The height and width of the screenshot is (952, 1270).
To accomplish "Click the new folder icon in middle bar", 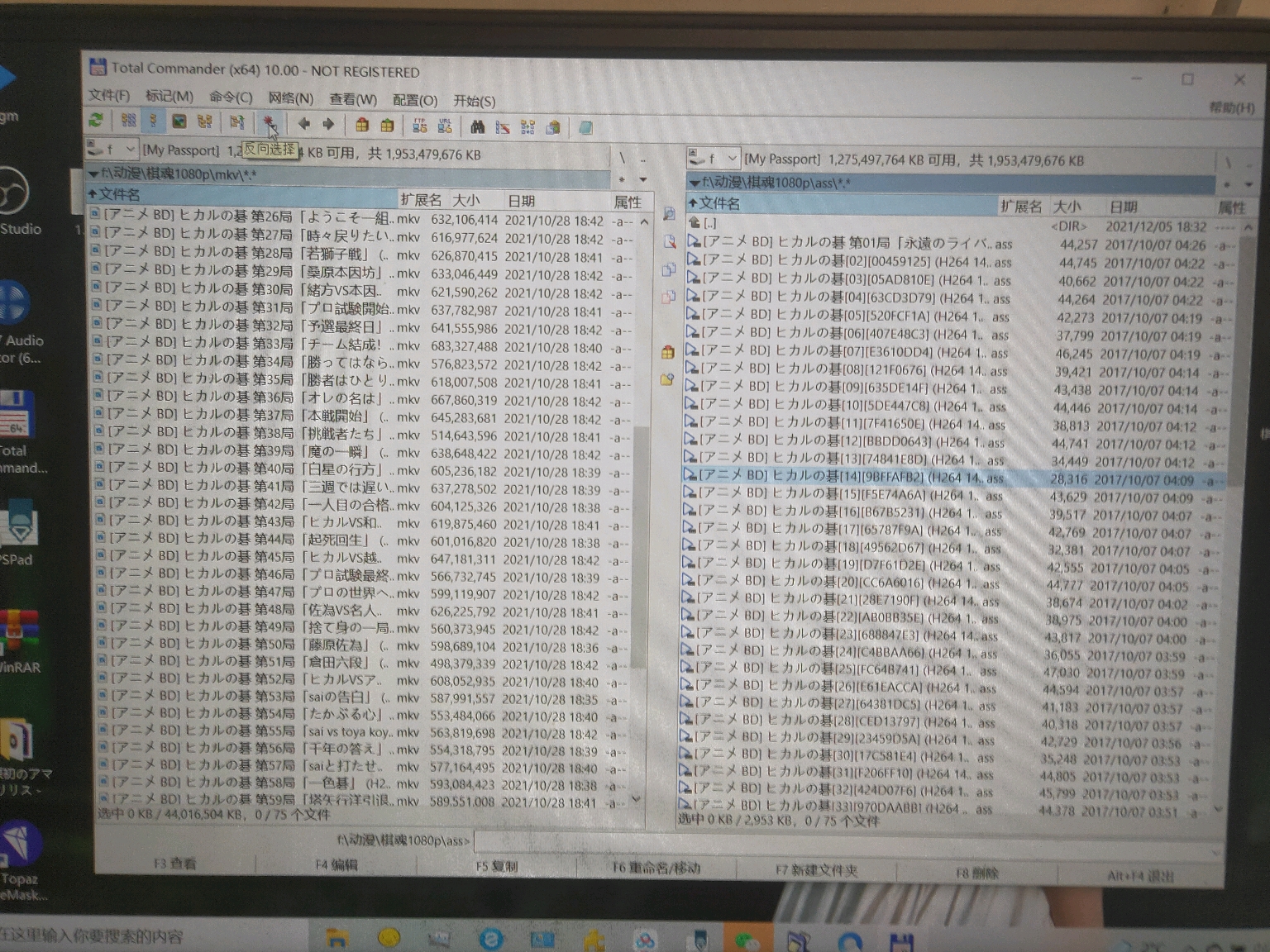I will 667,379.
